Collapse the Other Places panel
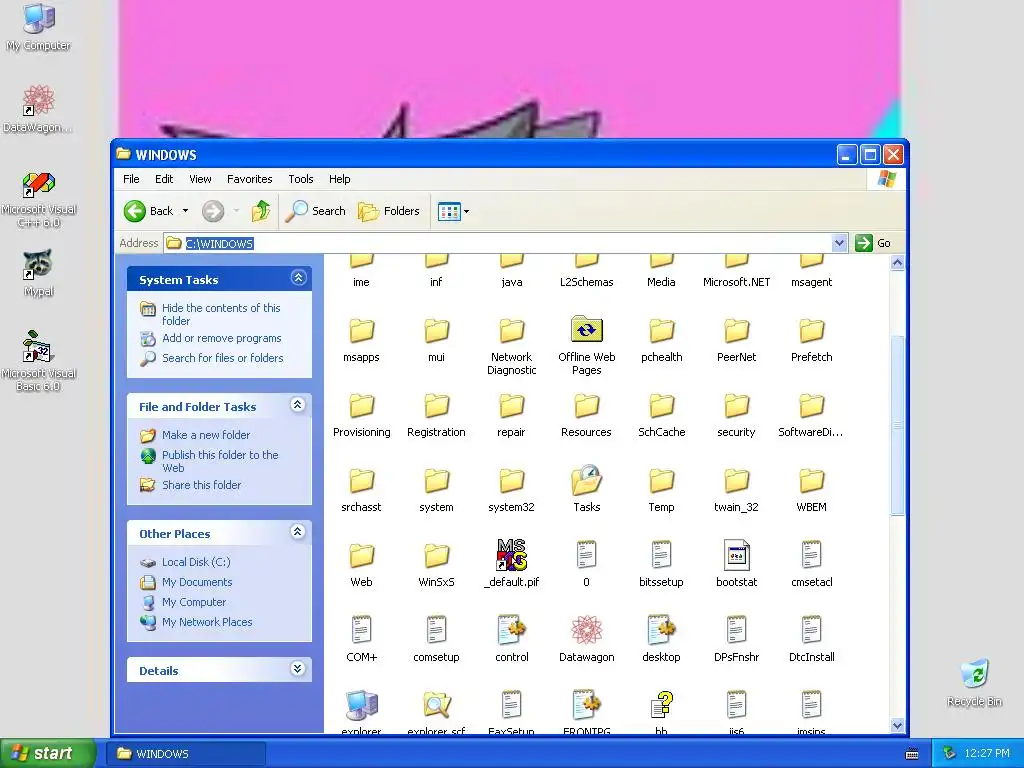This screenshot has width=1024, height=768. pyautogui.click(x=298, y=532)
